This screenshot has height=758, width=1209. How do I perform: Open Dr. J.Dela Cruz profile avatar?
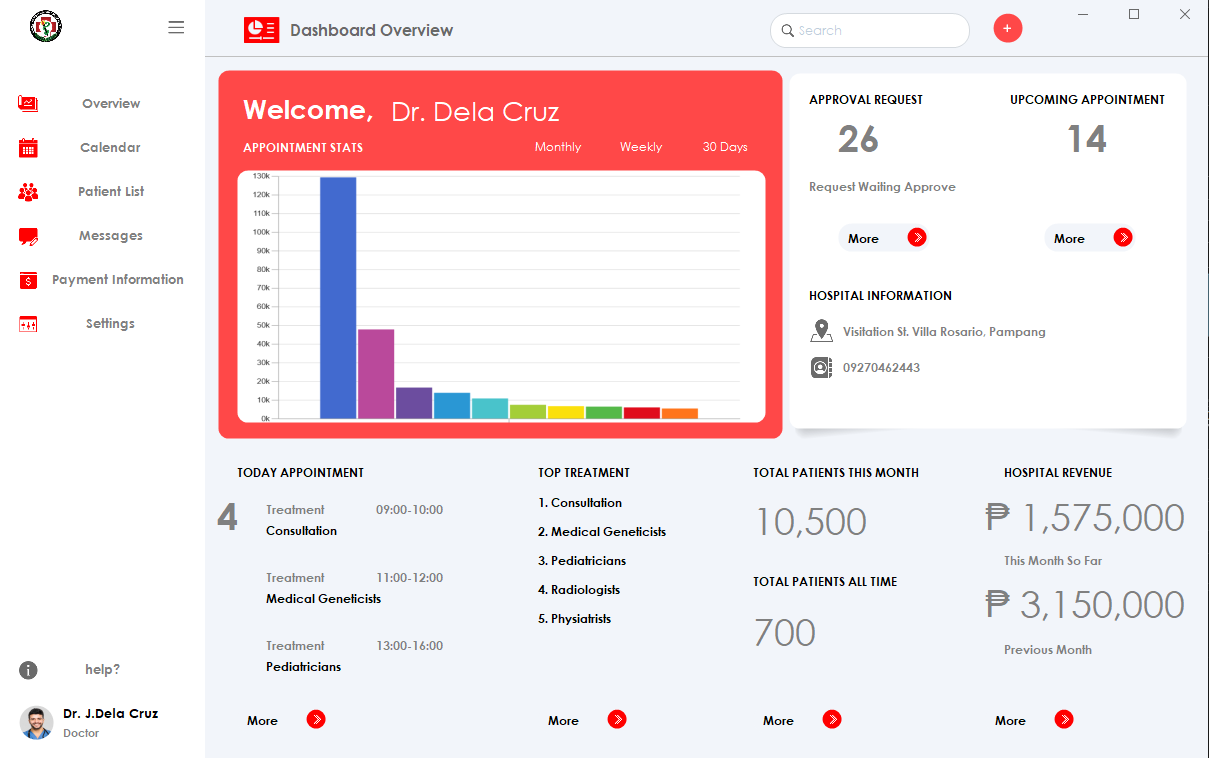(37, 722)
